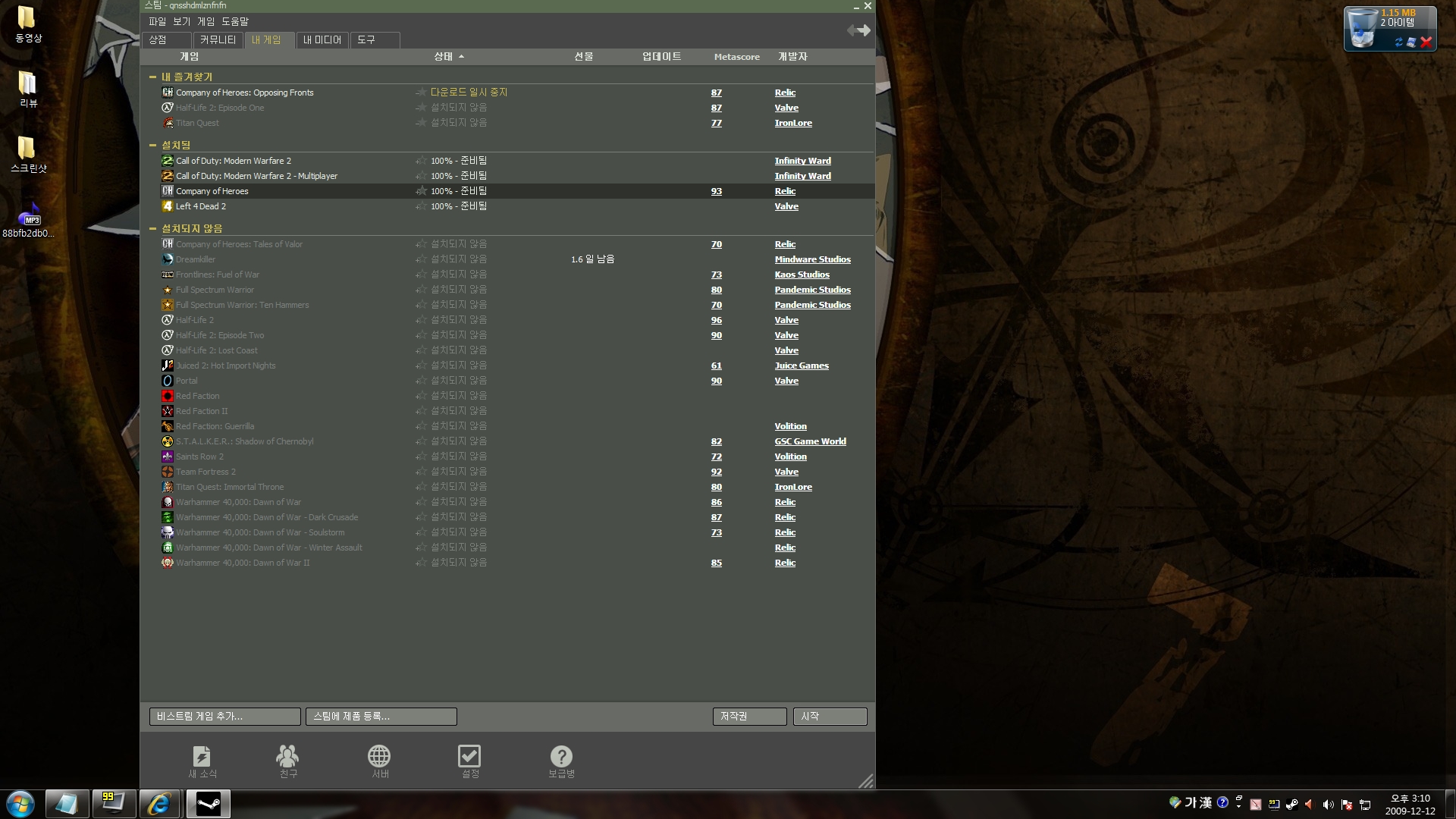The height and width of the screenshot is (819, 1456).
Task: Collapse the 내 즐겨찾기 favorites group
Action: pyautogui.click(x=152, y=77)
